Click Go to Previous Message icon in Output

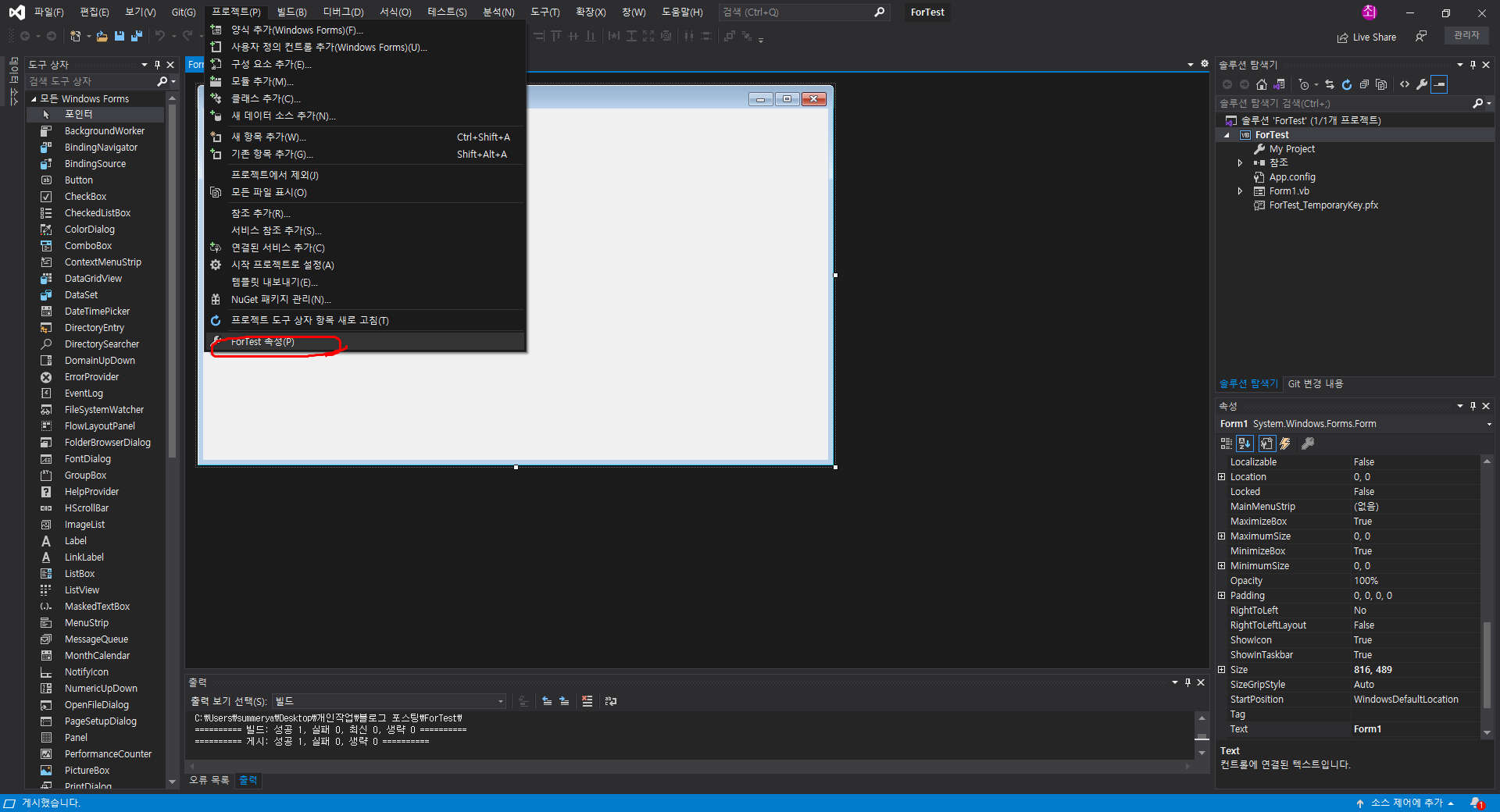tap(547, 701)
